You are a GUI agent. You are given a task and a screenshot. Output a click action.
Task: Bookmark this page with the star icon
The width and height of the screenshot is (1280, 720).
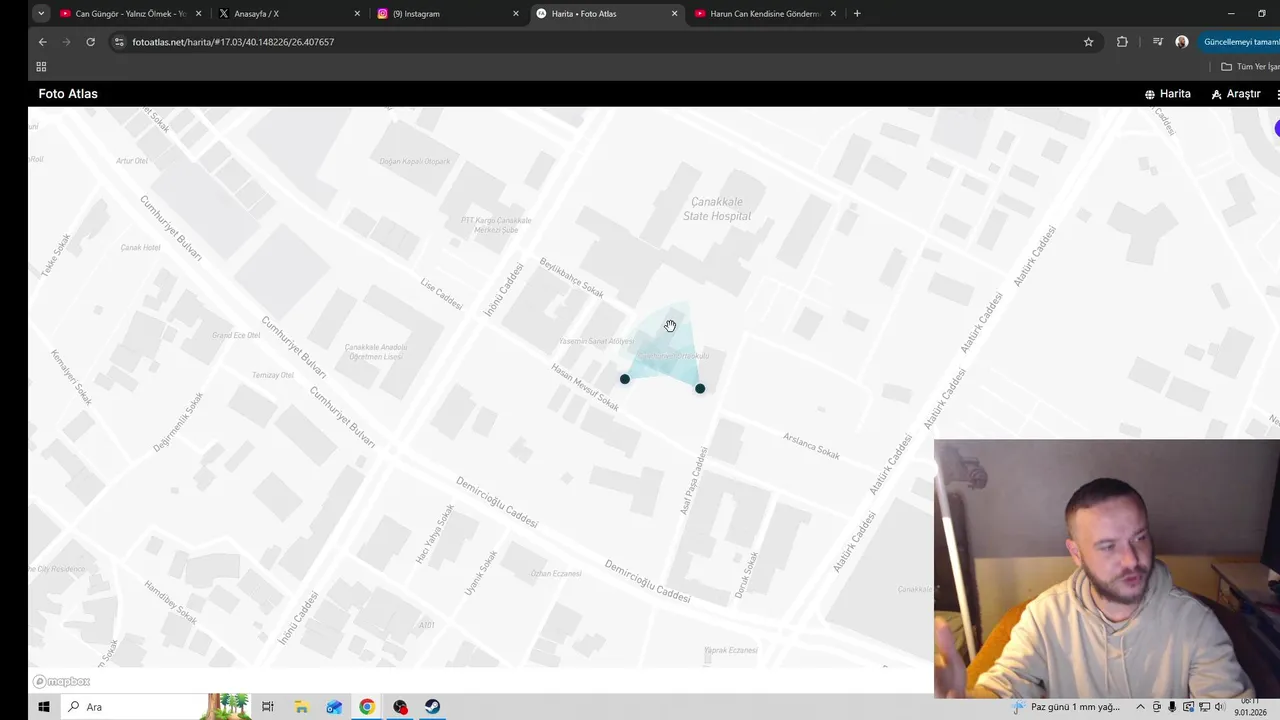1088,42
